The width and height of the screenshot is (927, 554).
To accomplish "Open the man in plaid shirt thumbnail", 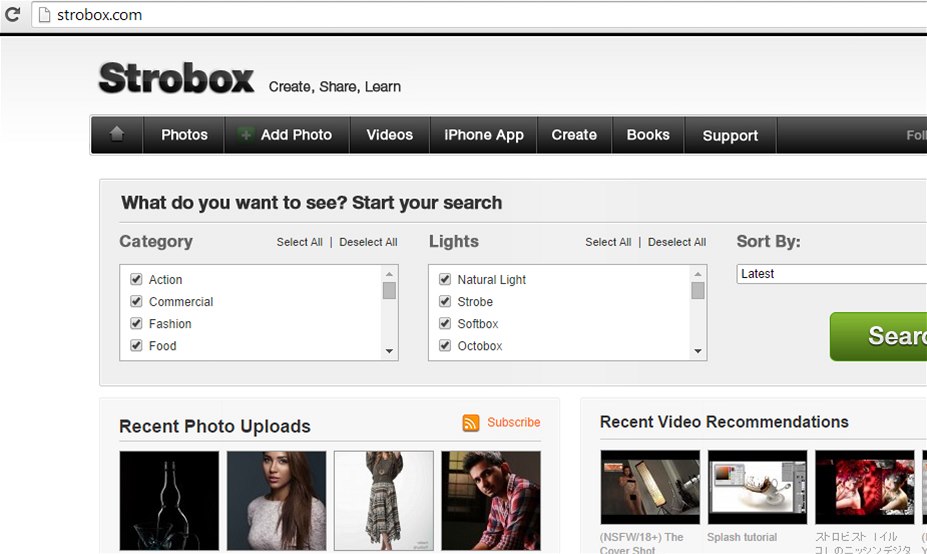I will click(x=490, y=500).
